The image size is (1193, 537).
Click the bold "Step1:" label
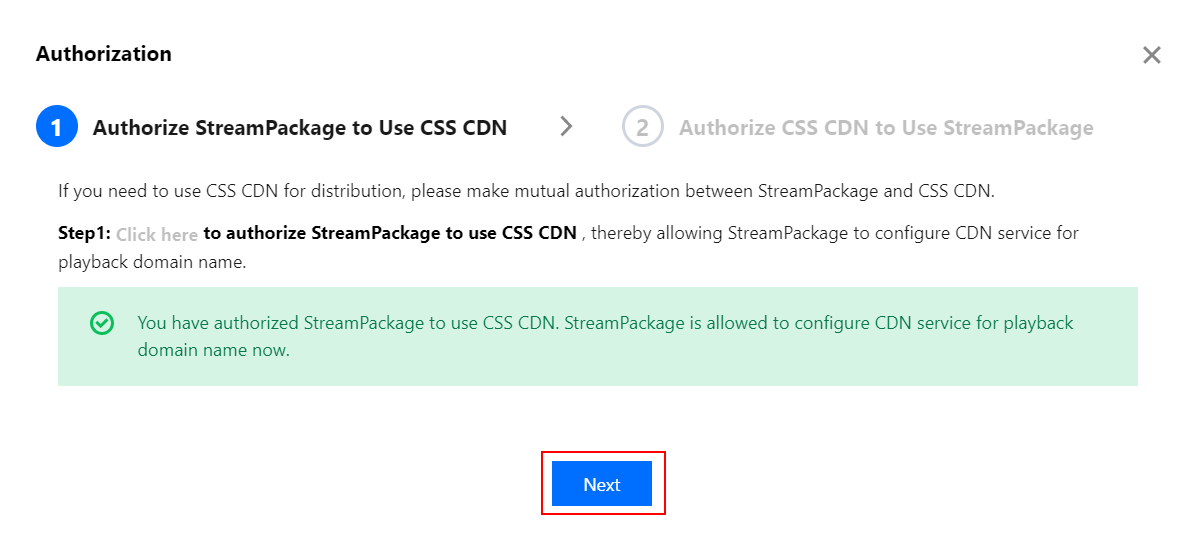coord(84,234)
